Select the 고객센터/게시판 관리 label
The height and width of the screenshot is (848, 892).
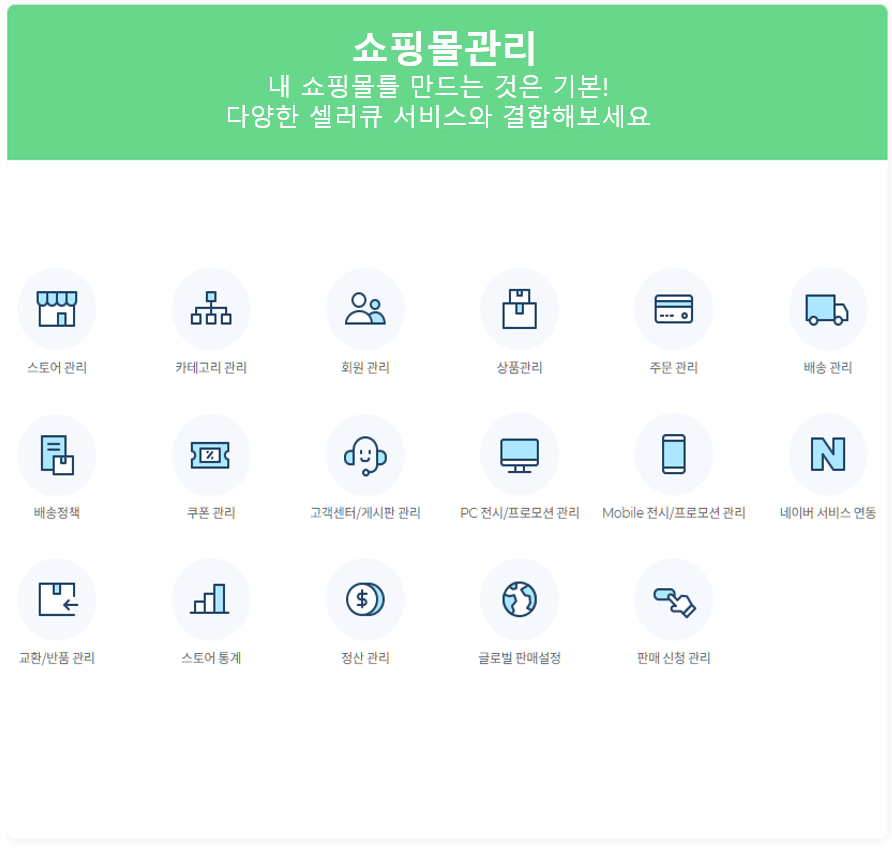365,512
